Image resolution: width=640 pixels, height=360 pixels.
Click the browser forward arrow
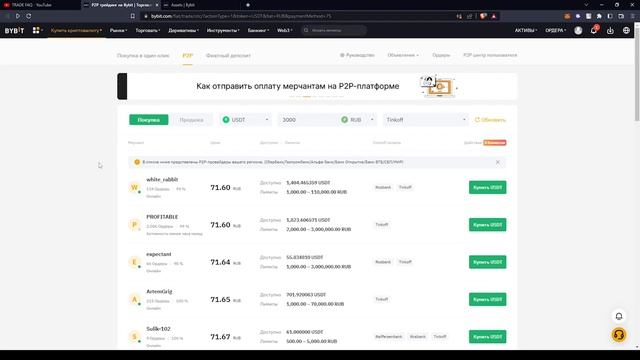(18, 16)
